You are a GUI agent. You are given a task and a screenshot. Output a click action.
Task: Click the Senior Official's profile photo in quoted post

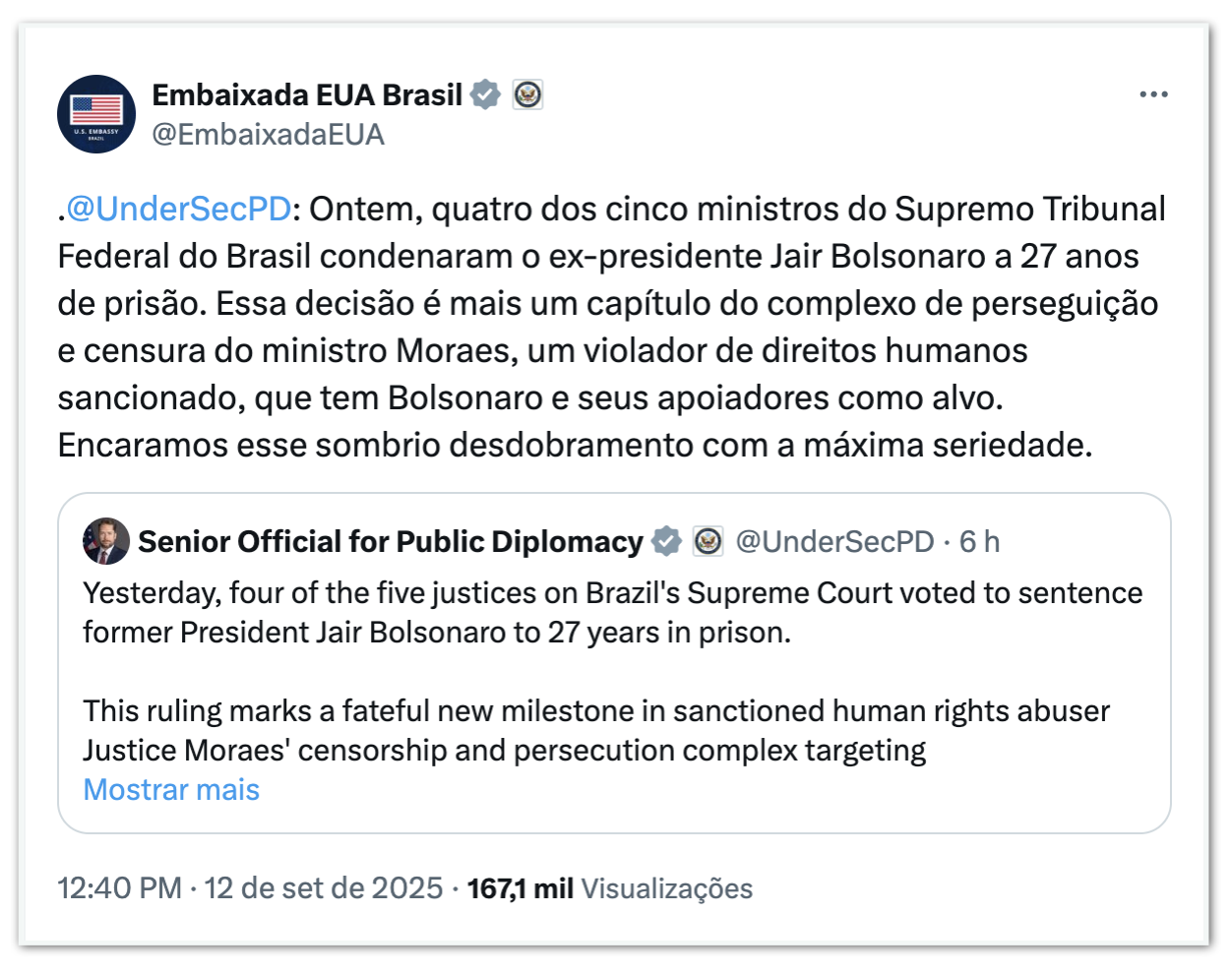pos(106,541)
